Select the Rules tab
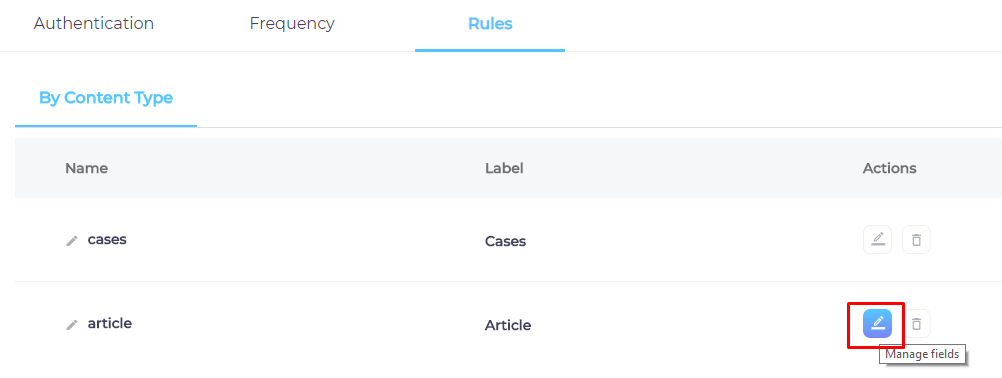 pyautogui.click(x=490, y=24)
